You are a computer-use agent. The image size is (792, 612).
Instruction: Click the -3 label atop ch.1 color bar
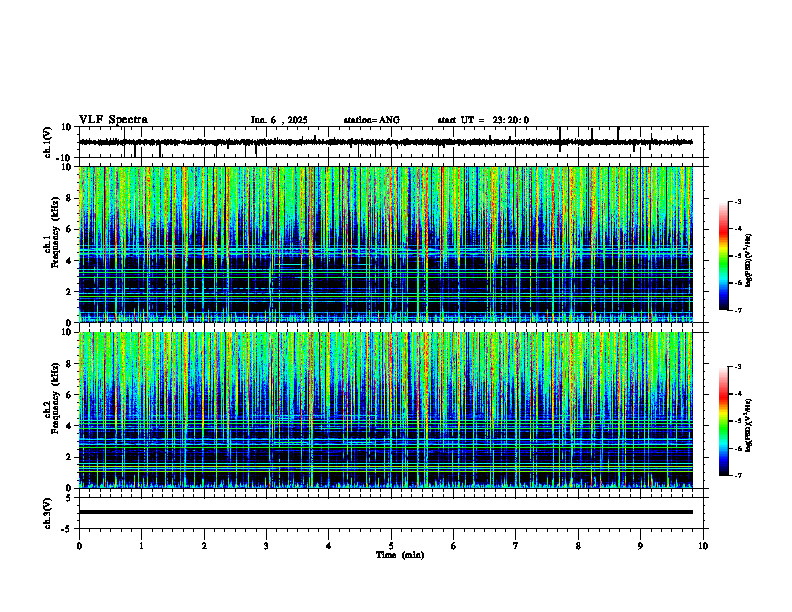pyautogui.click(x=737, y=201)
